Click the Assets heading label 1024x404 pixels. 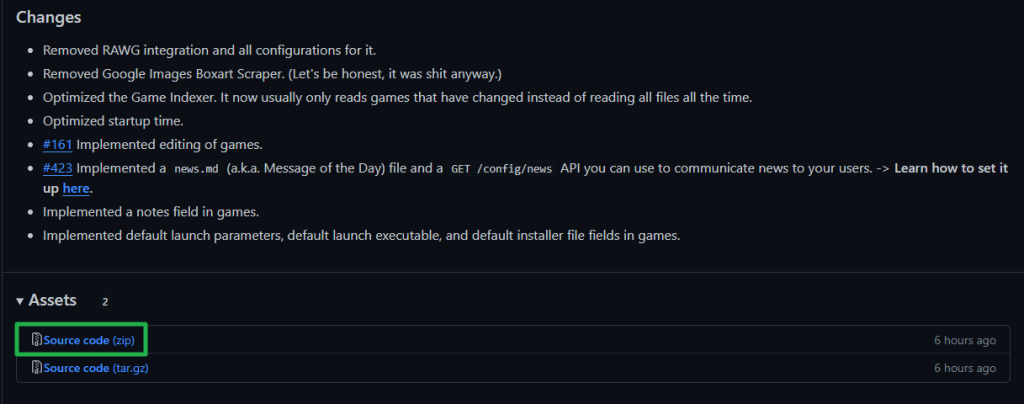[x=52, y=300]
